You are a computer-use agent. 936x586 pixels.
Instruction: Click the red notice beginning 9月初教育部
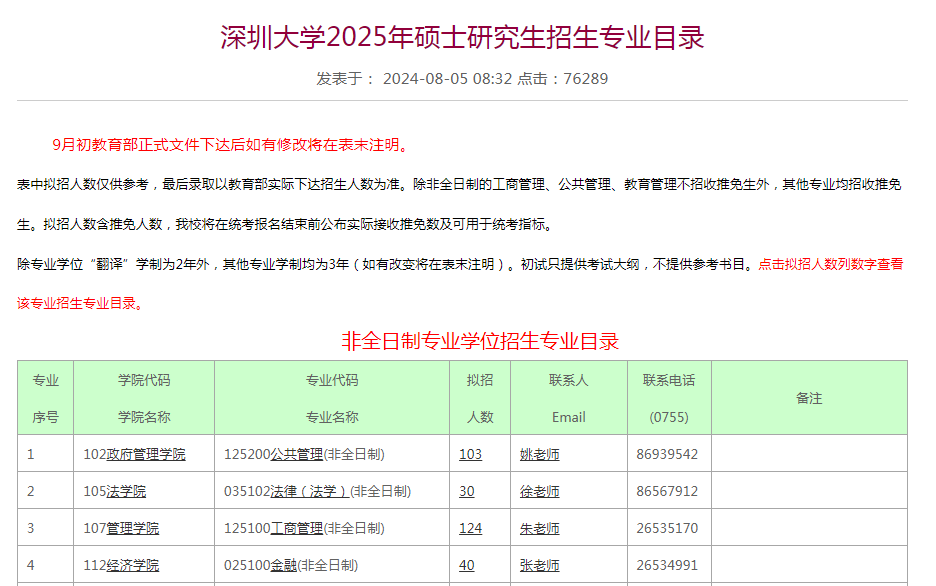pos(230,145)
